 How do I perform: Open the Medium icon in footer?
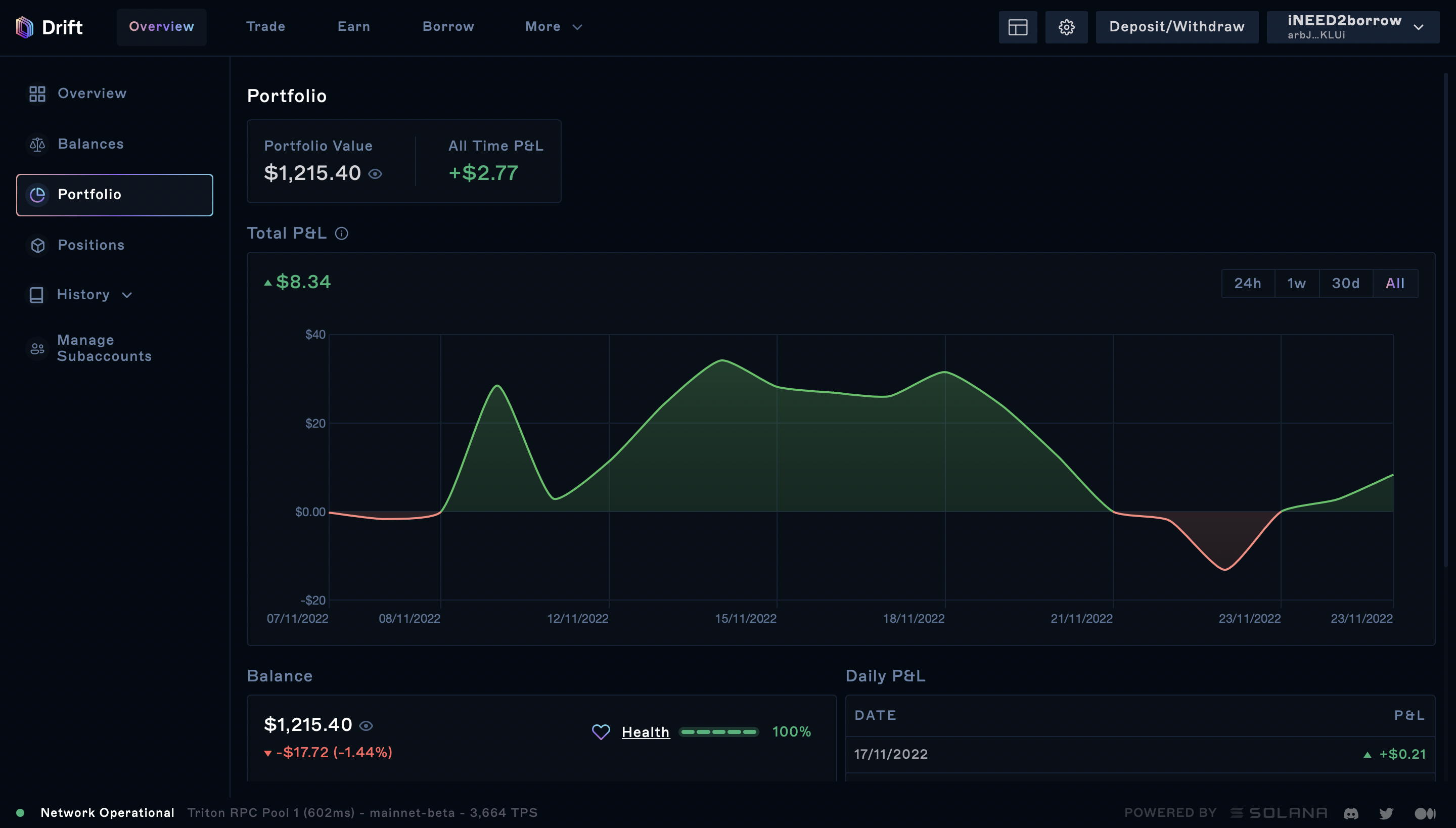click(x=1425, y=813)
